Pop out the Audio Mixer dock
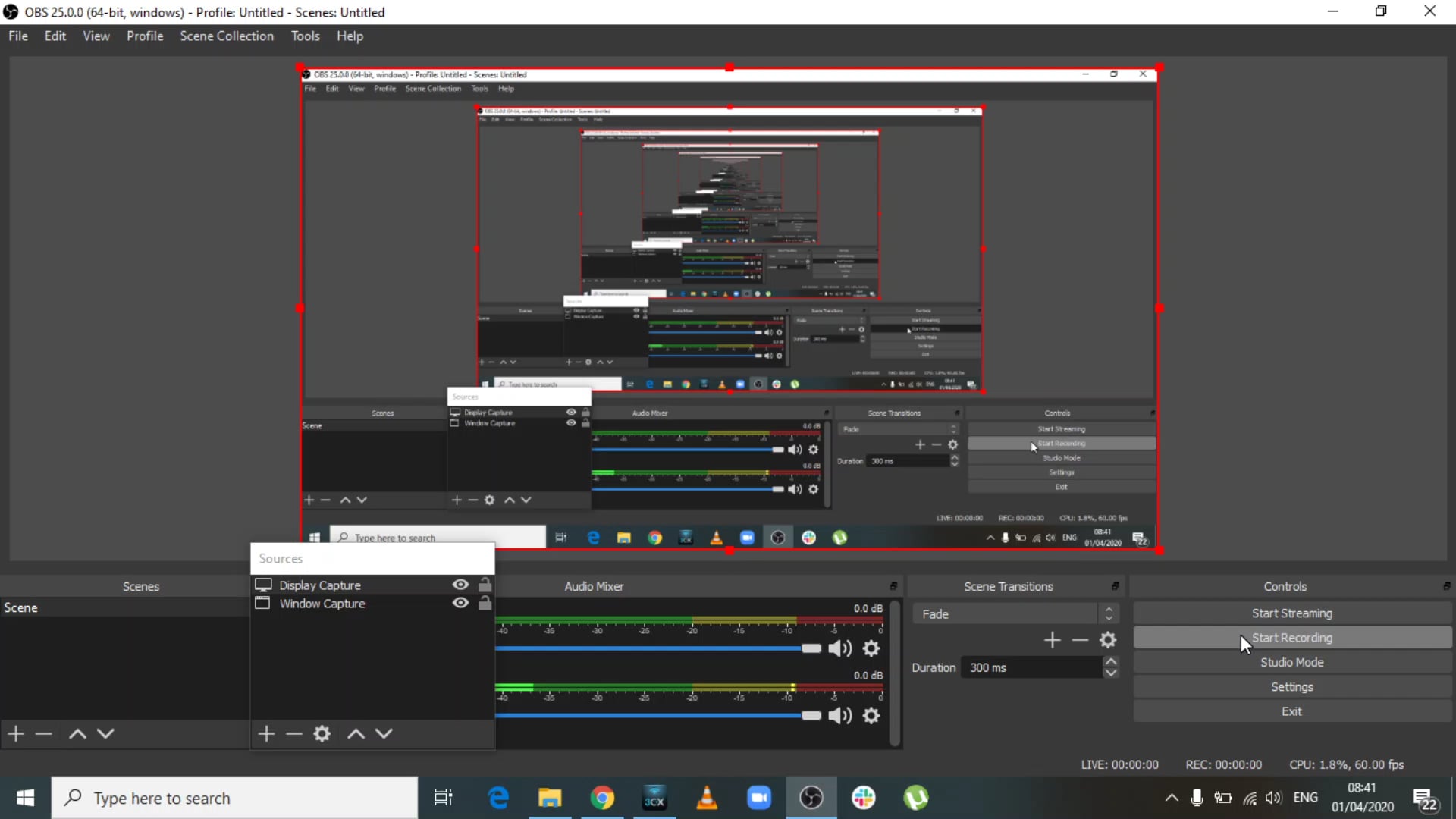 [x=893, y=586]
